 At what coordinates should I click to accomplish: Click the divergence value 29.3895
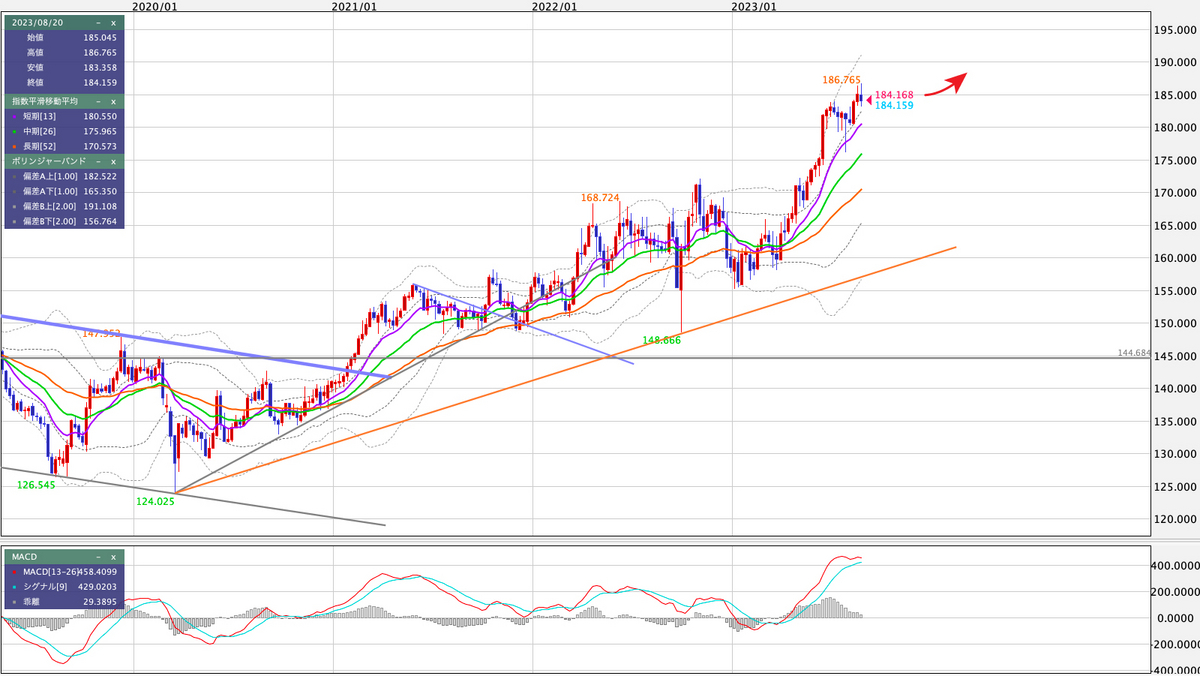coord(101,601)
